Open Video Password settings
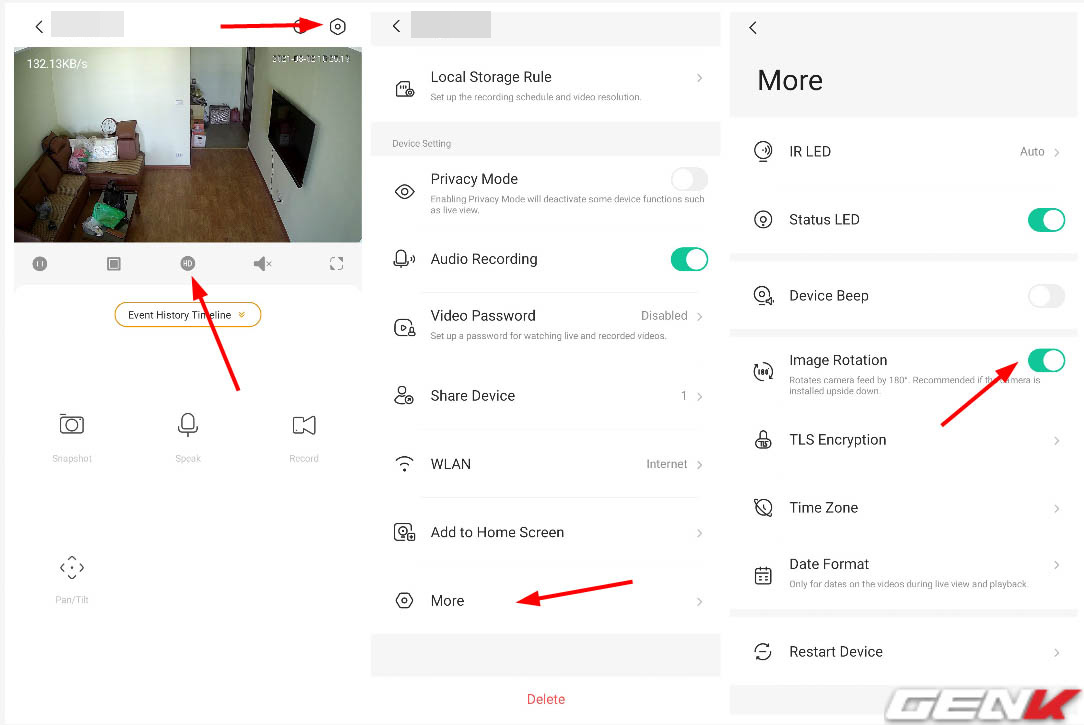Viewport: 1084px width, 725px height. point(547,323)
